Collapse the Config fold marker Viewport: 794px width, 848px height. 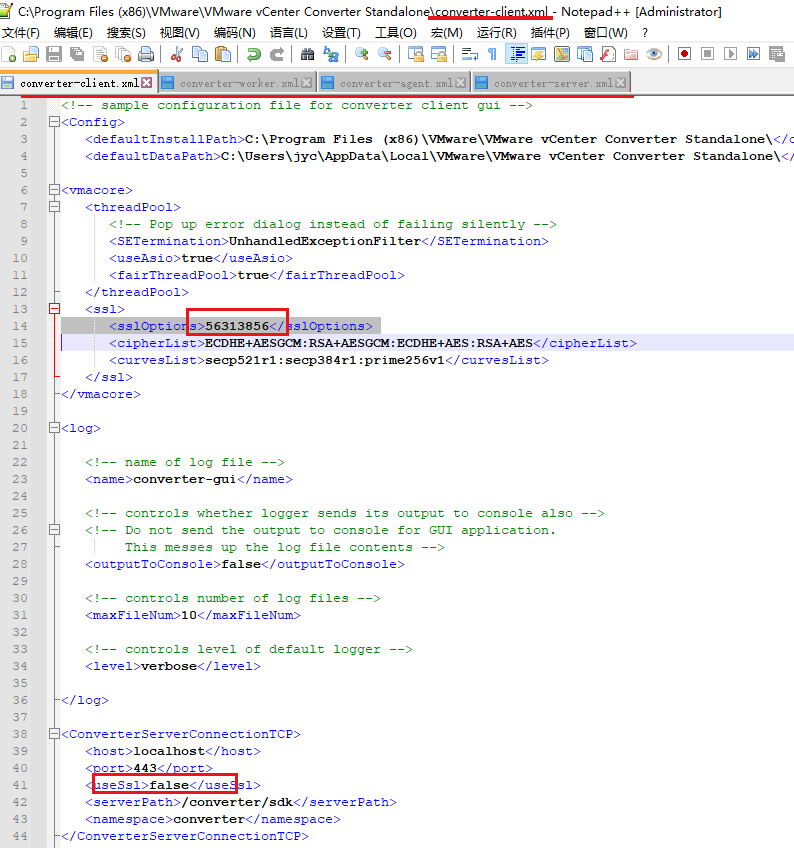tap(54, 122)
